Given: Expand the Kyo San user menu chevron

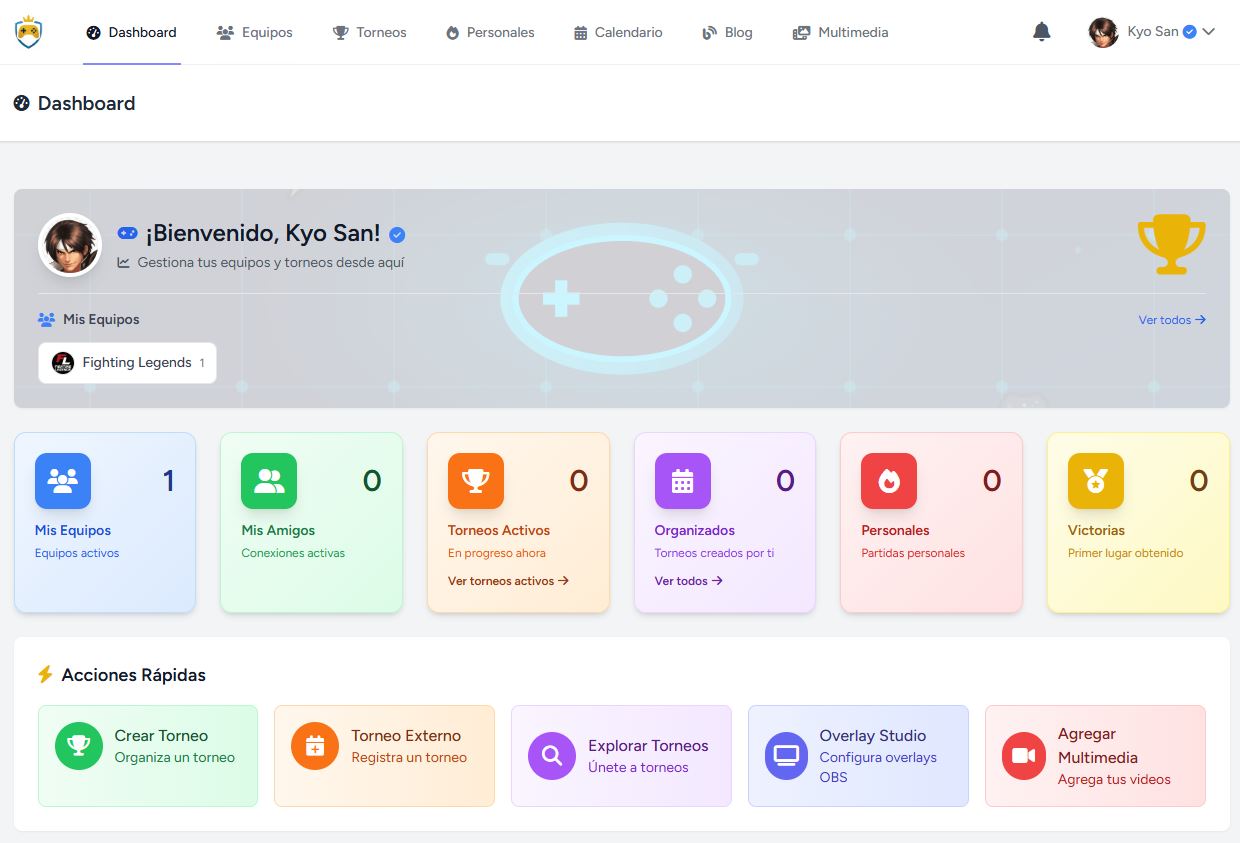Looking at the screenshot, I should click(1208, 32).
